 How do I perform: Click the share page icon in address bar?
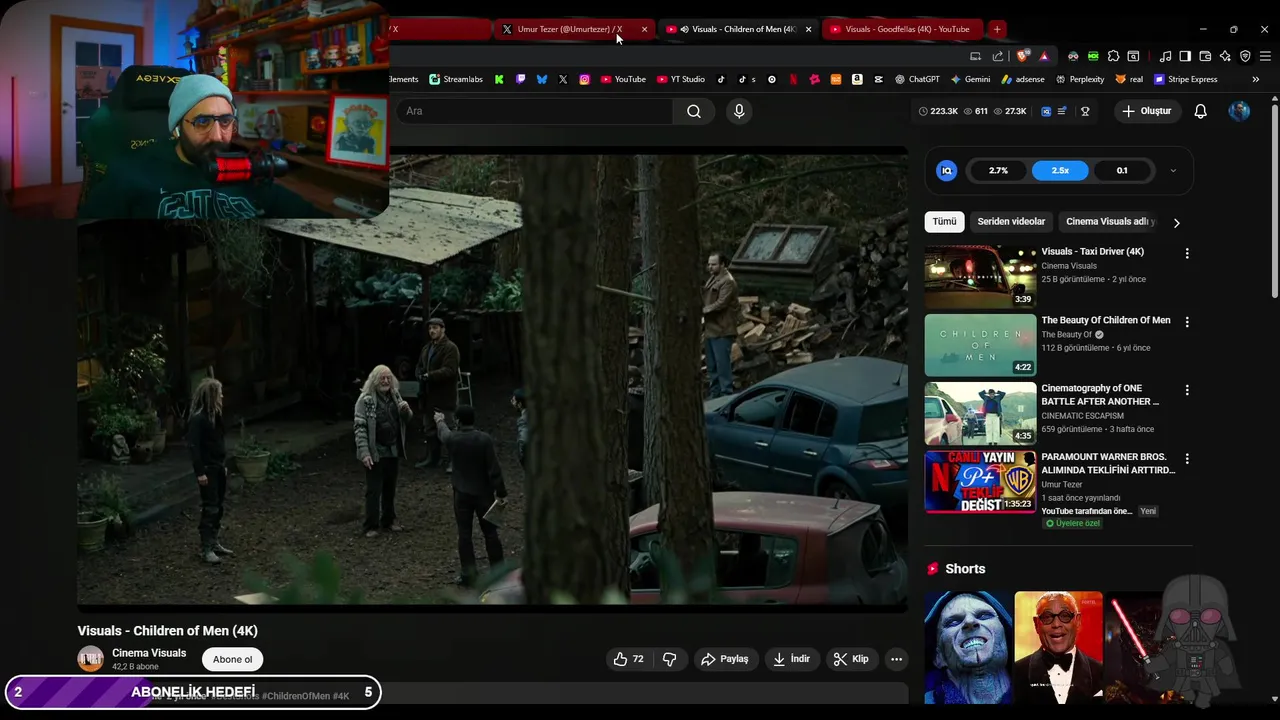998,56
